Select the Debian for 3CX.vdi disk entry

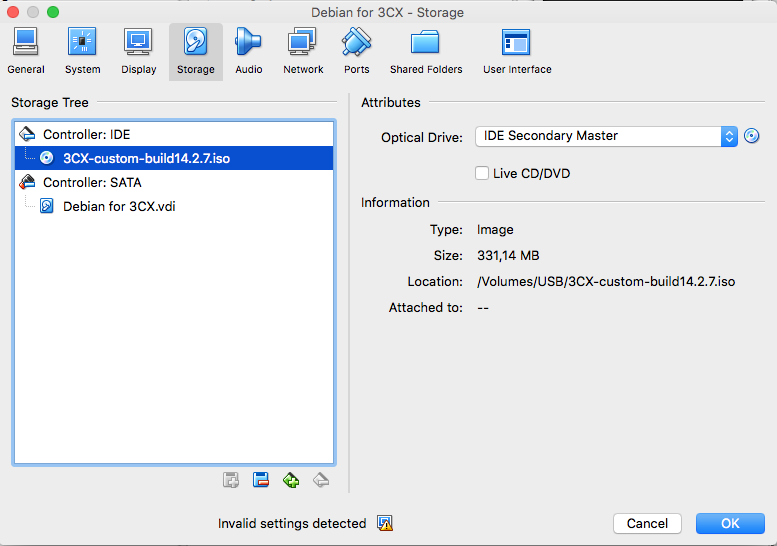click(x=174, y=206)
